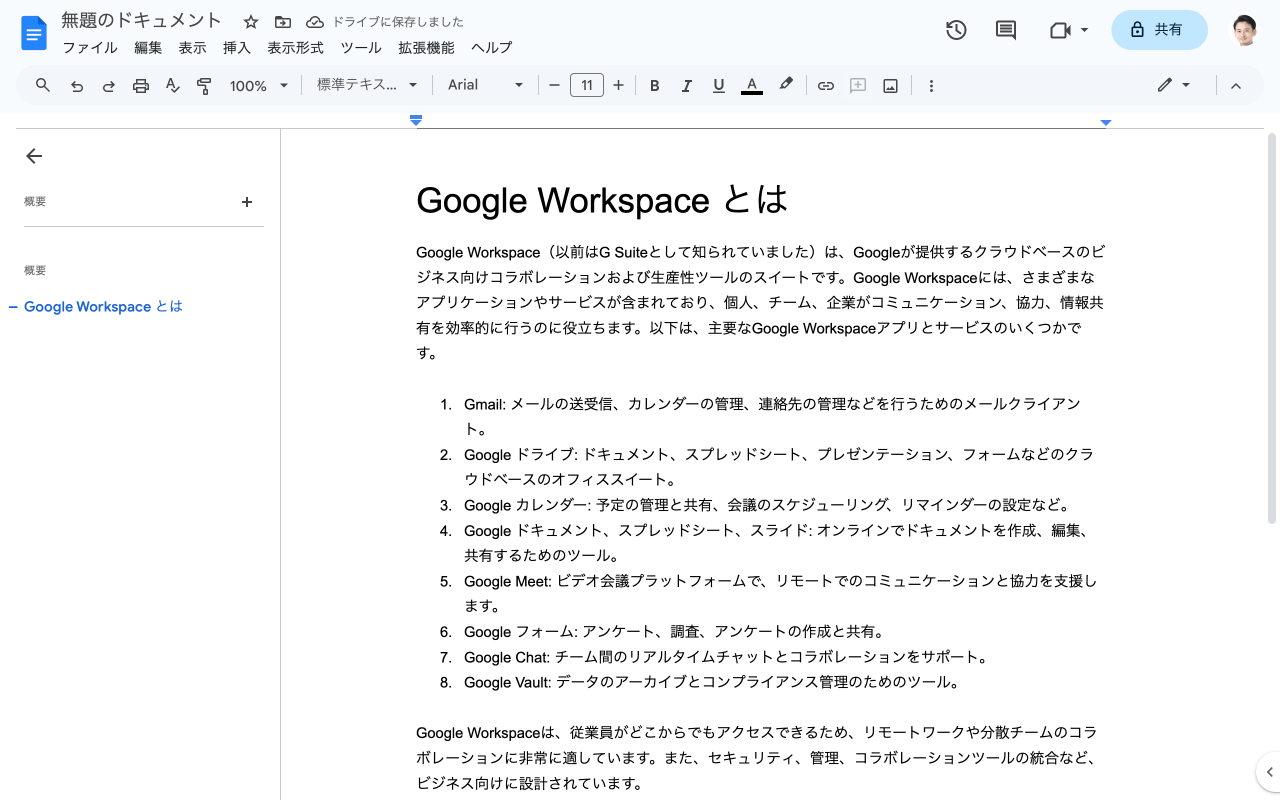
Task: Open the zoom 100% dropdown
Action: tap(258, 86)
